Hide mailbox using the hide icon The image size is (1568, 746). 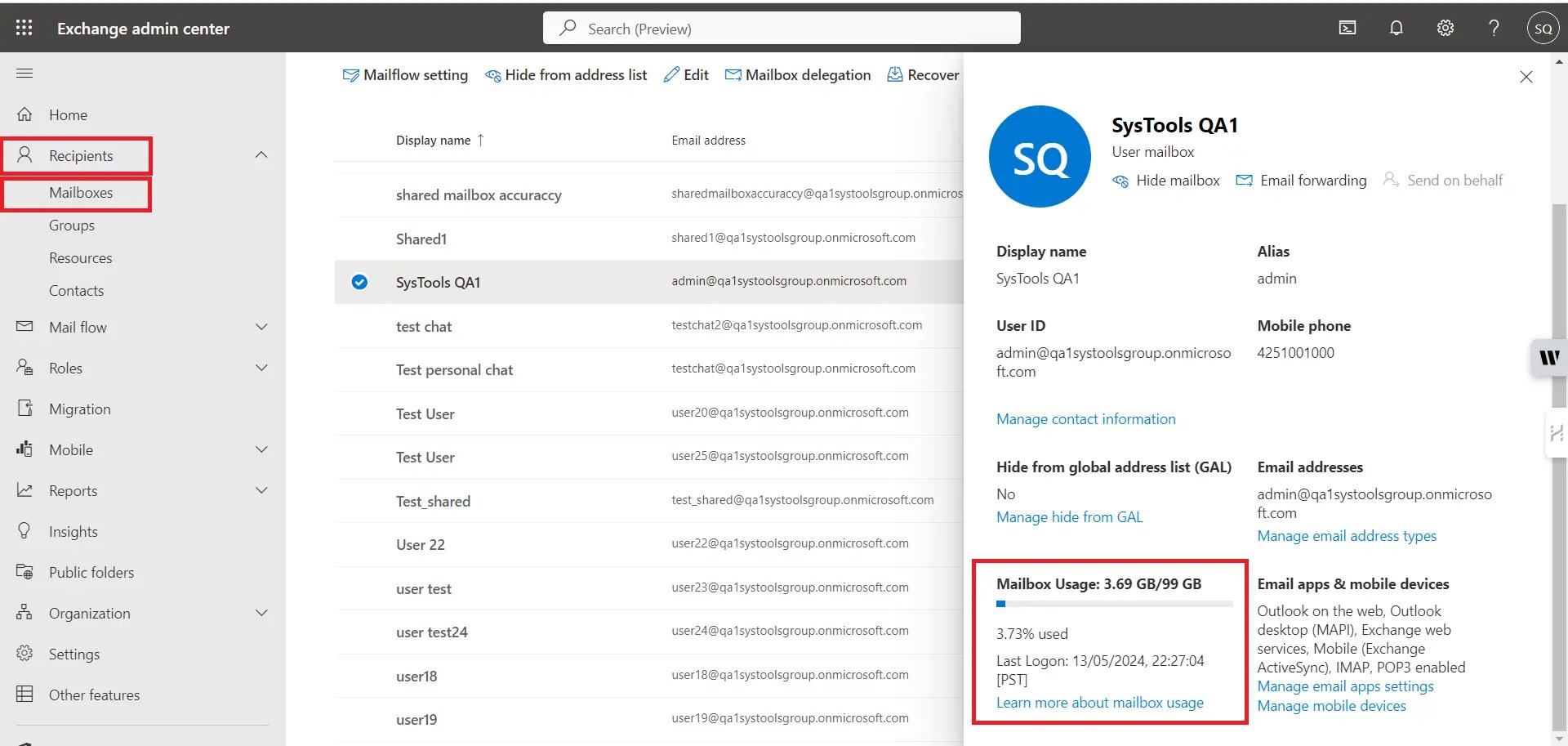click(1165, 180)
